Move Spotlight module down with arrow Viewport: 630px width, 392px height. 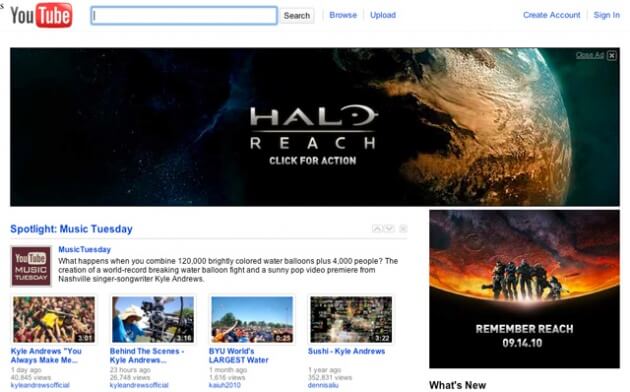pyautogui.click(x=389, y=229)
